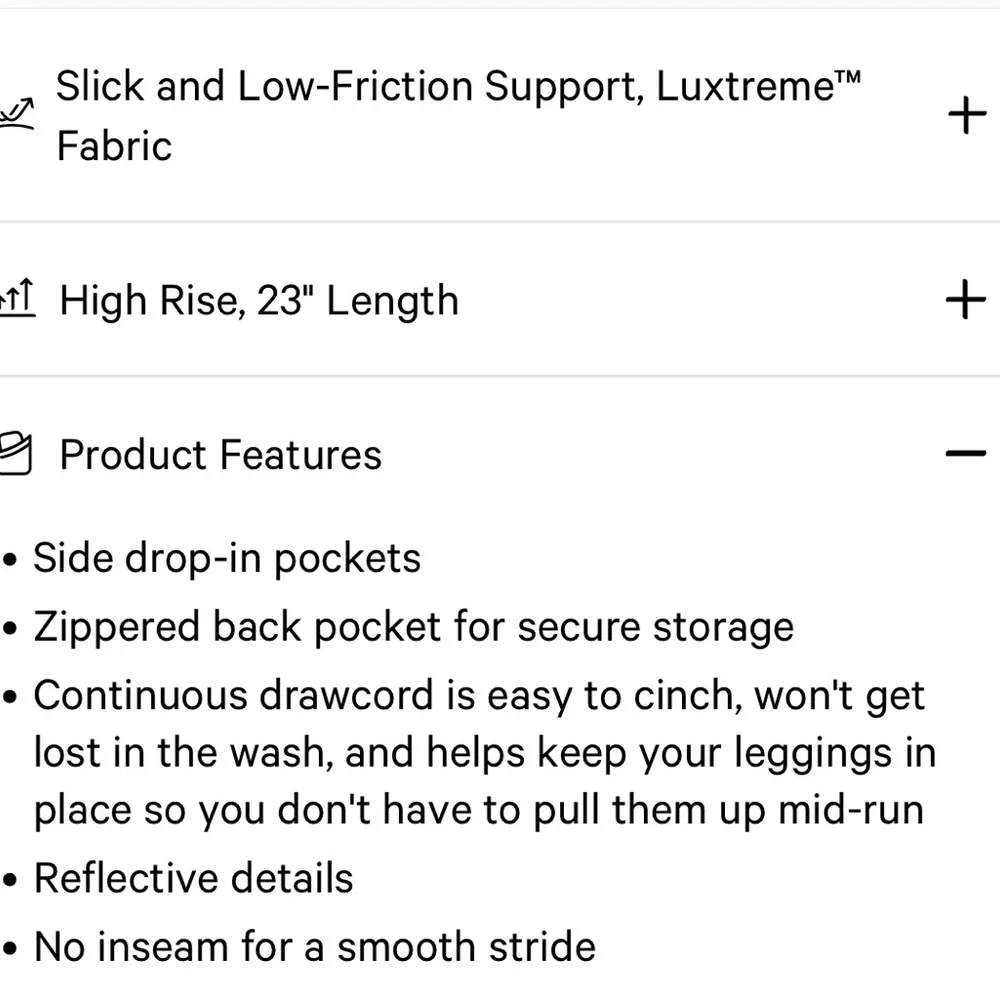Select the Side drop-in pockets feature
Viewport: 1000px width, 1000px height.
point(227,558)
